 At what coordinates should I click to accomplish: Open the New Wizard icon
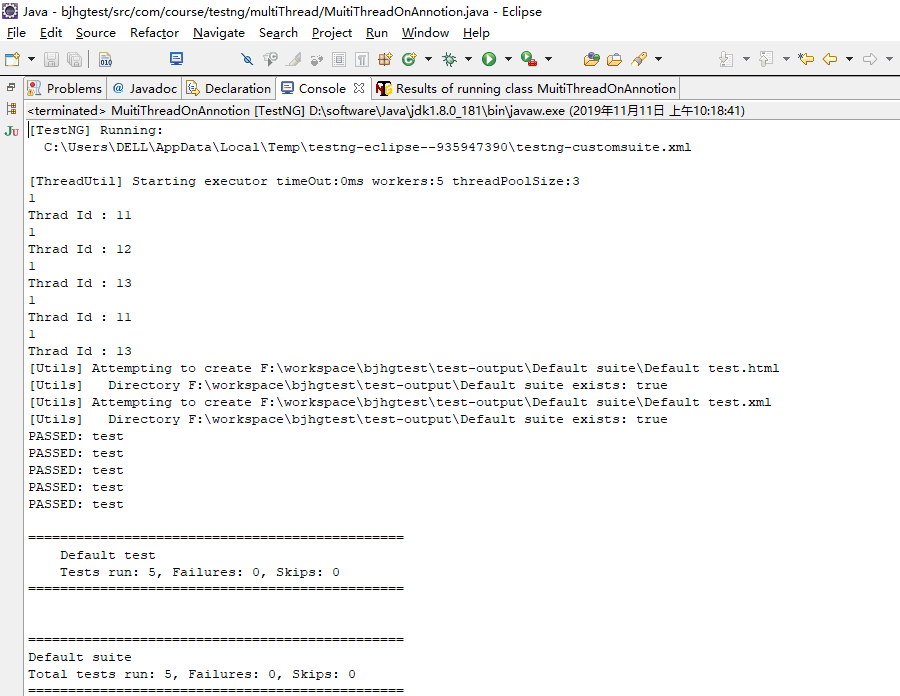click(x=10, y=60)
